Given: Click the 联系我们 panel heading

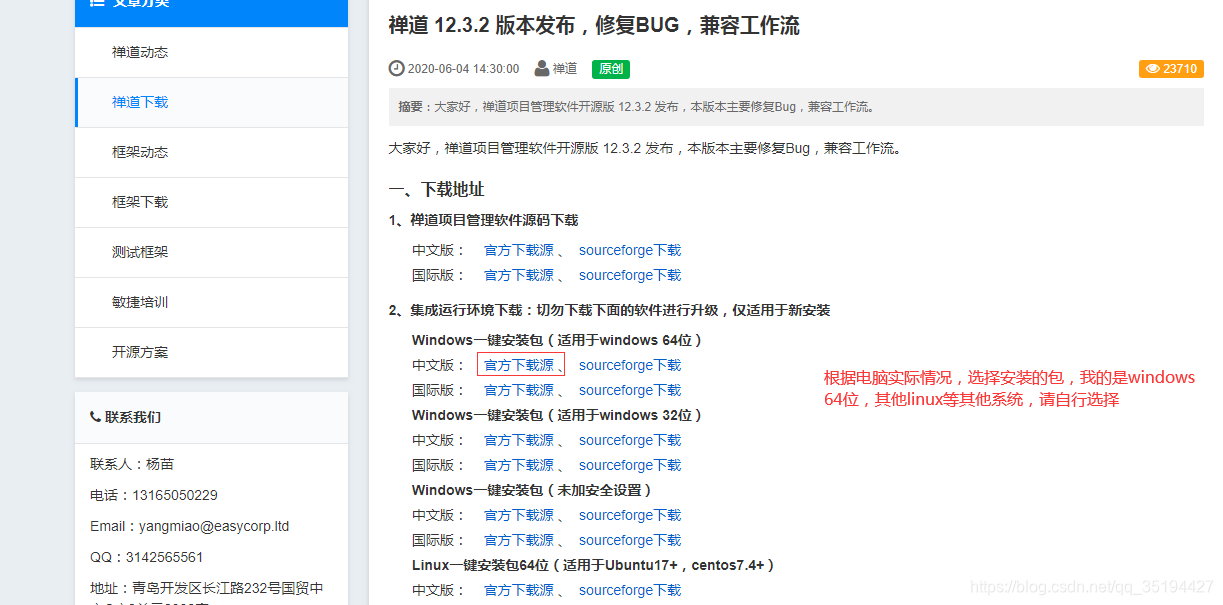Looking at the screenshot, I should coord(133,417).
